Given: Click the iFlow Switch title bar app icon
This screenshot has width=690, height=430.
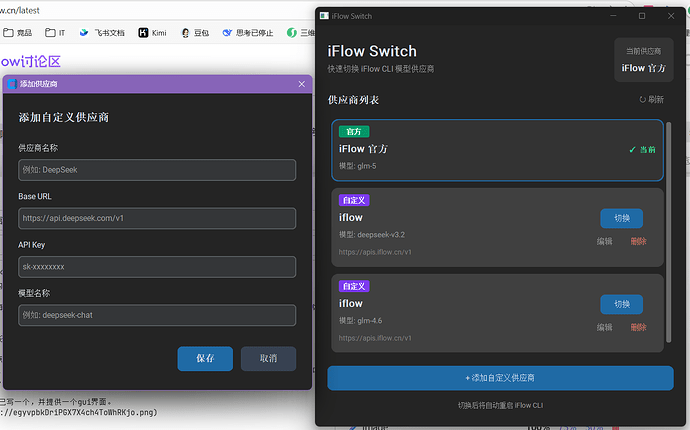Looking at the screenshot, I should coord(324,16).
